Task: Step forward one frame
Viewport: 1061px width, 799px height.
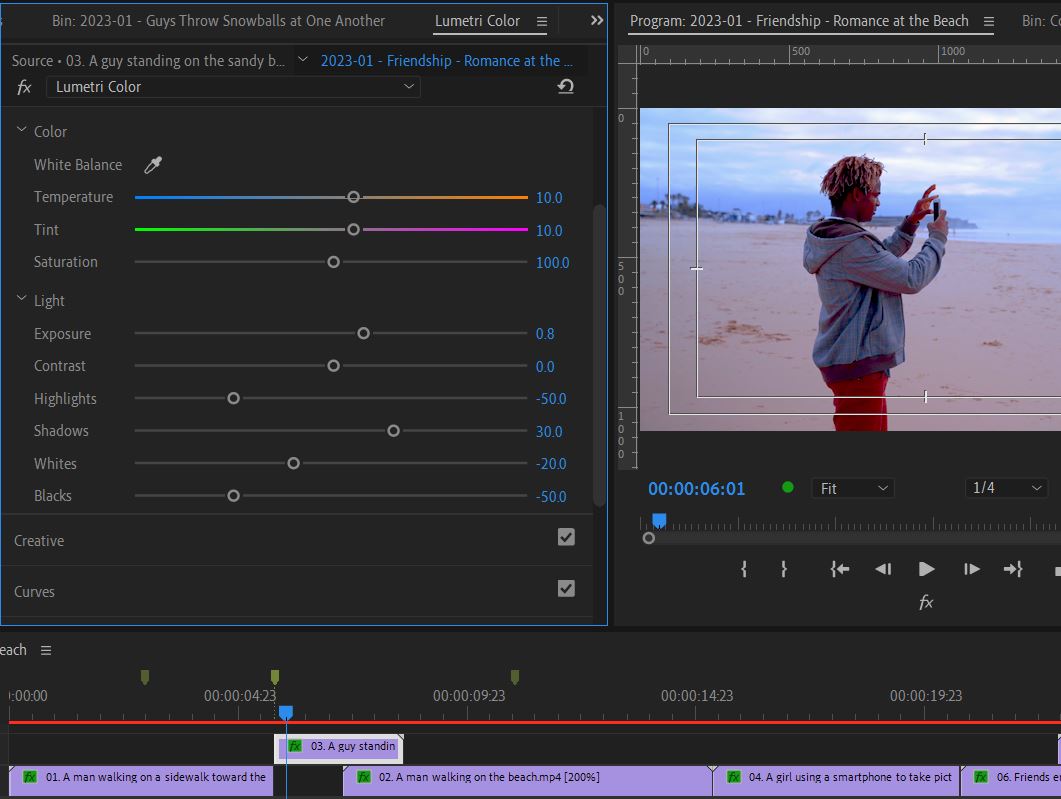Action: 971,569
